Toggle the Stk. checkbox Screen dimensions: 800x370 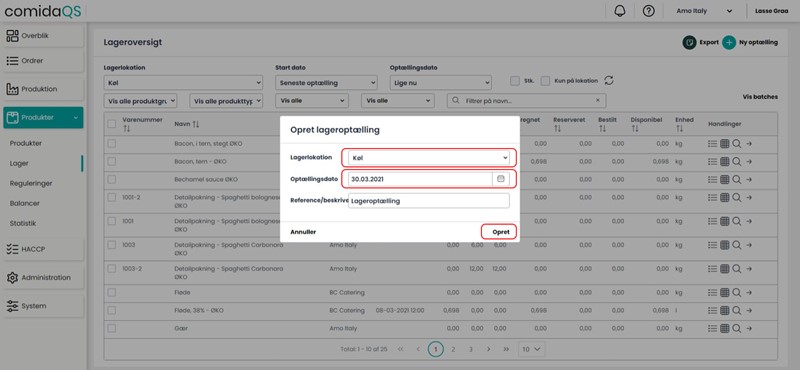pos(515,81)
